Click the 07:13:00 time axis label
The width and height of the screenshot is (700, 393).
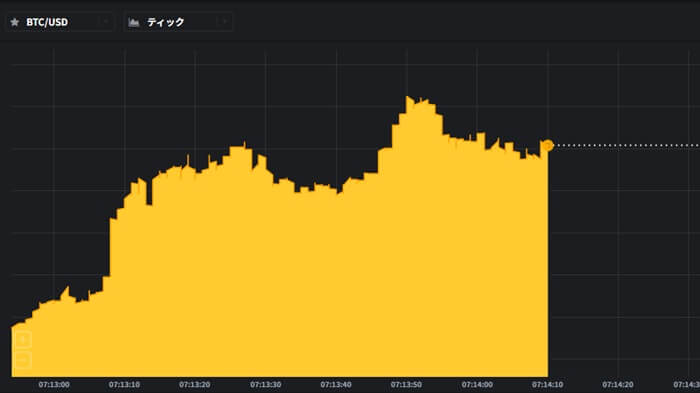(54, 385)
